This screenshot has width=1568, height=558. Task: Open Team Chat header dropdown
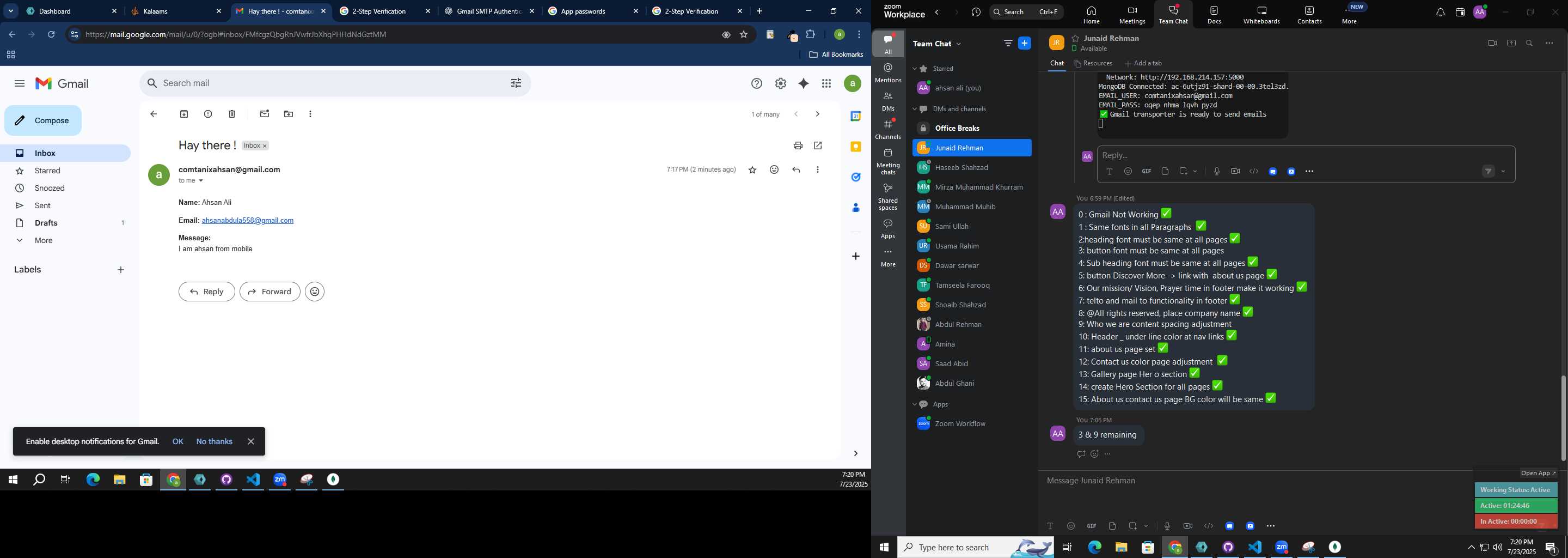click(959, 44)
